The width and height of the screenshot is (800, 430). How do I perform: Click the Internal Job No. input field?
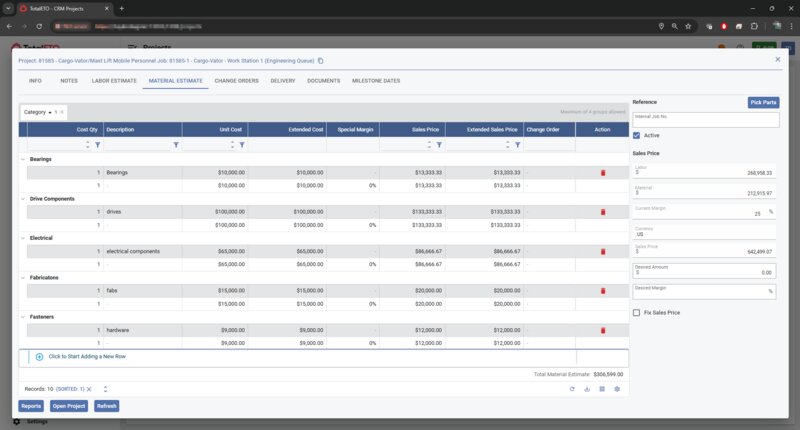coord(705,122)
